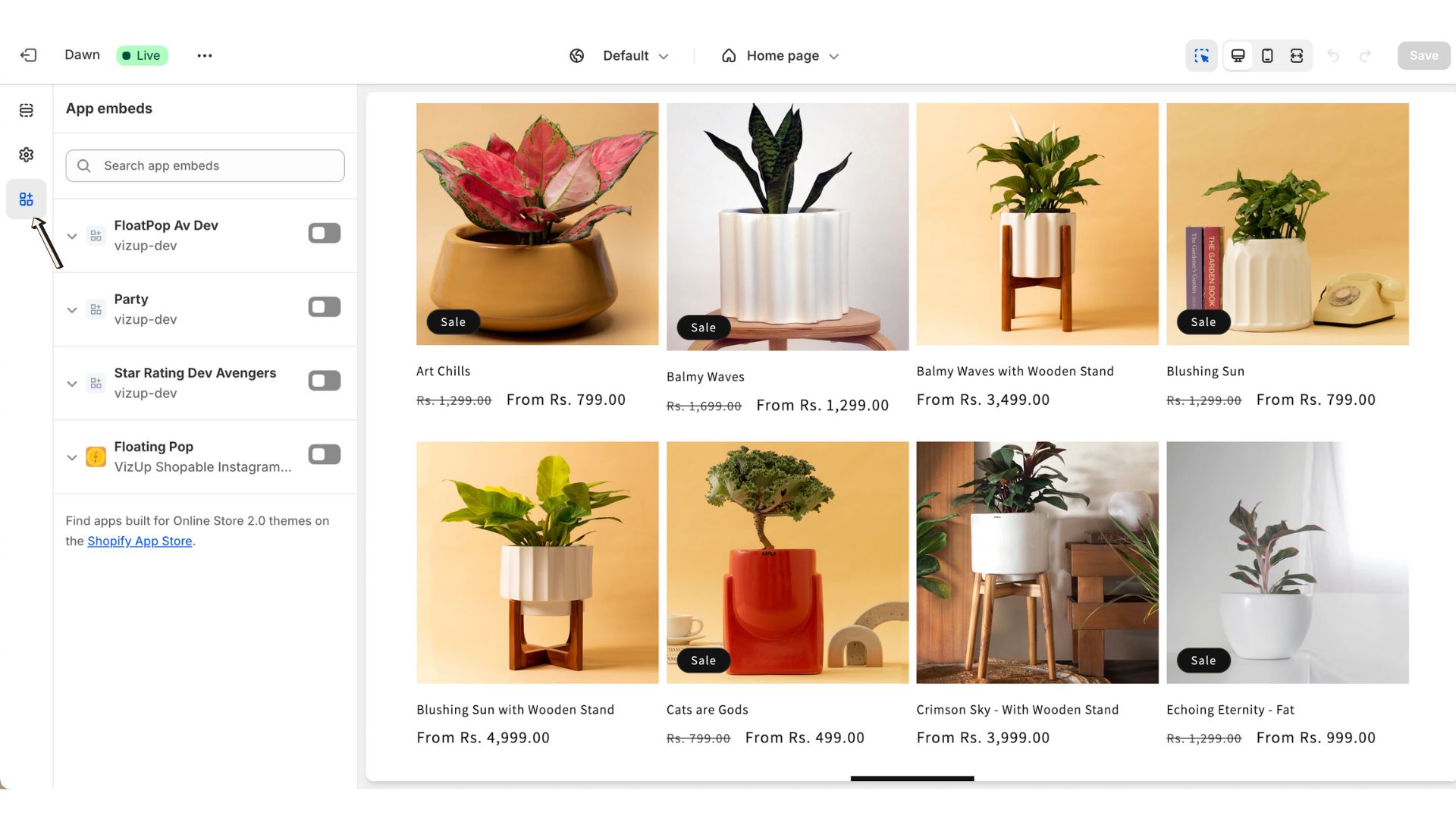Enable the Floating Pop app toggle
This screenshot has height=819, width=1456.
click(324, 454)
